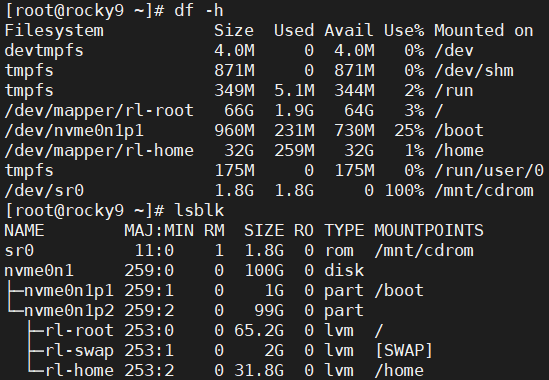The image size is (549, 380).
Task: Click the 'nvme0n1p1' partition in lsblk tree
Action: tap(69, 290)
